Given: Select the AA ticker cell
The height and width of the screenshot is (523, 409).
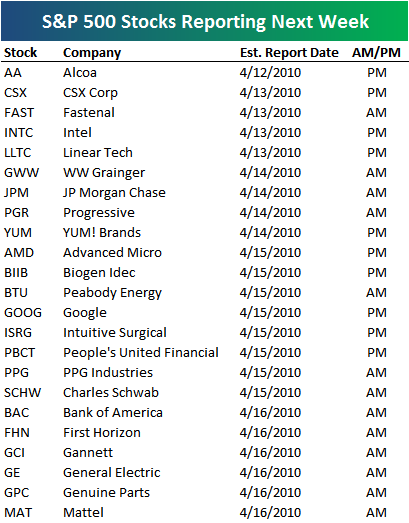Looking at the screenshot, I should click(x=13, y=73).
